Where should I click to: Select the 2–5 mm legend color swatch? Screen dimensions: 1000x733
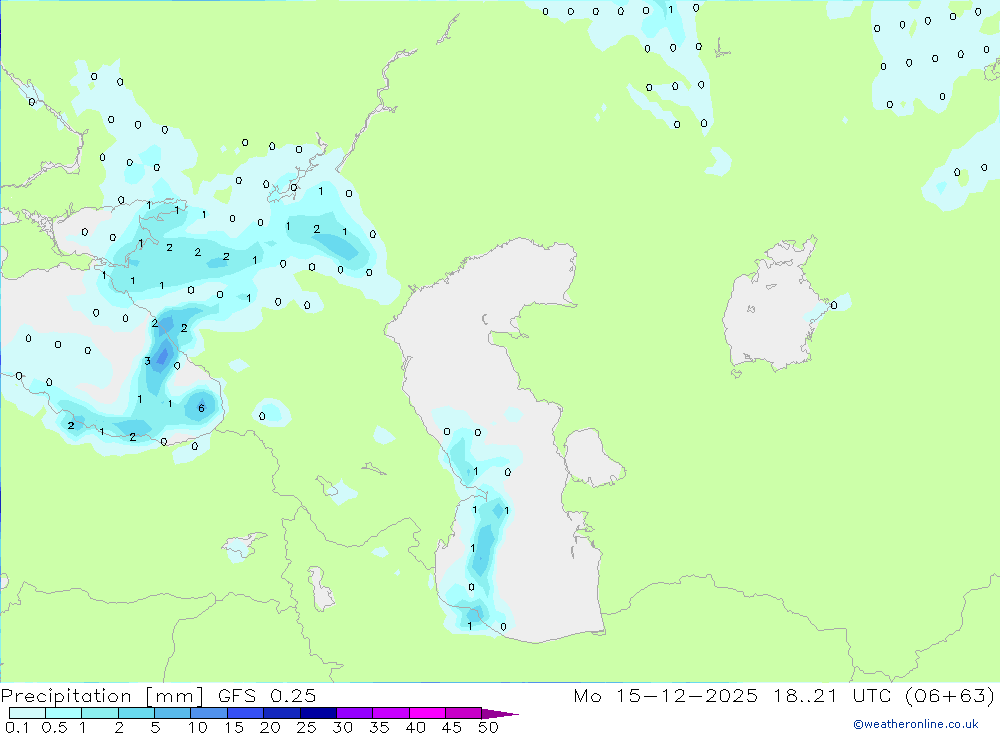click(x=136, y=713)
